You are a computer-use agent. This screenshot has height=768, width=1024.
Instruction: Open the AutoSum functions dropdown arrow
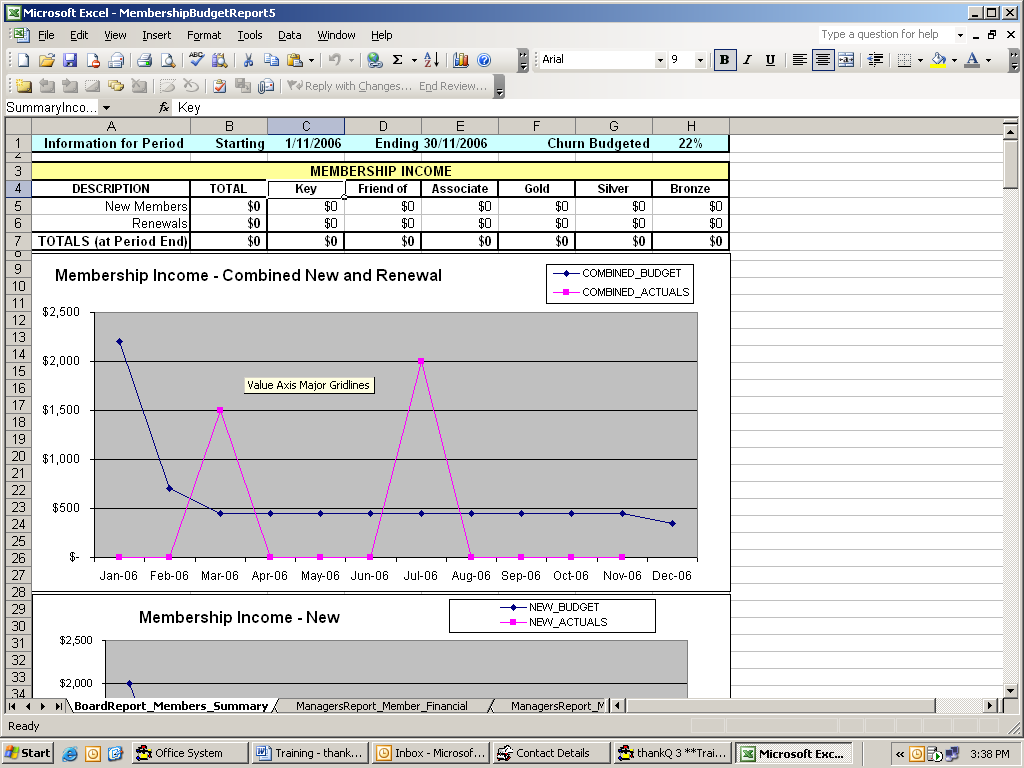tap(414, 60)
